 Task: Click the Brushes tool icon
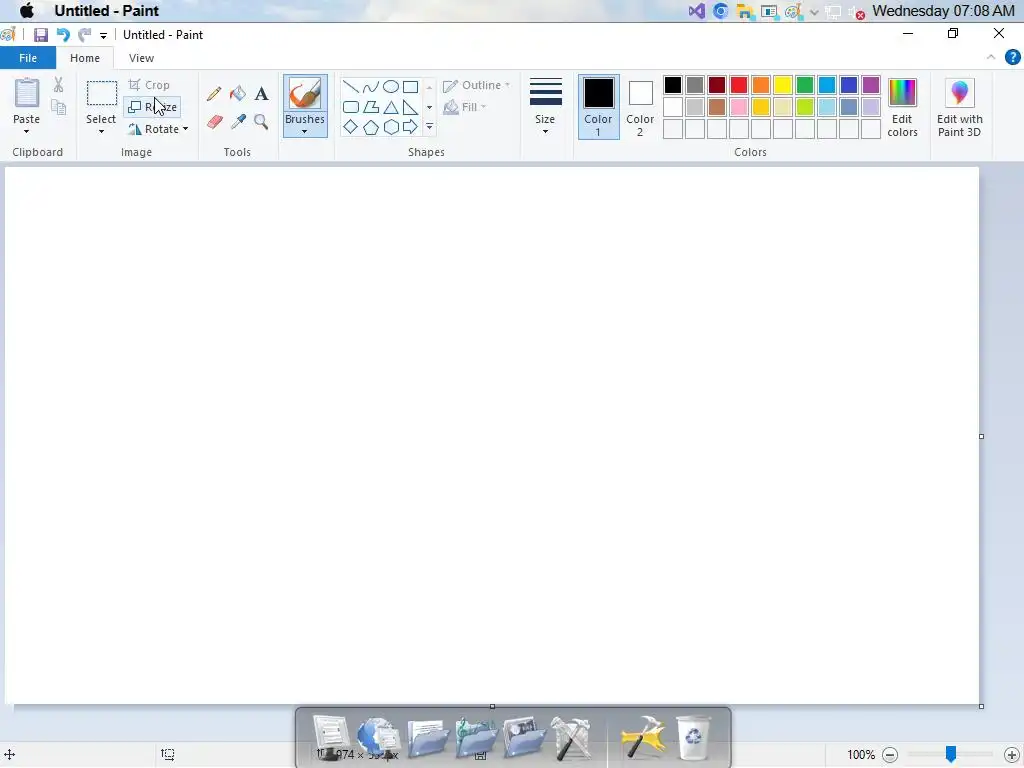coord(305,93)
